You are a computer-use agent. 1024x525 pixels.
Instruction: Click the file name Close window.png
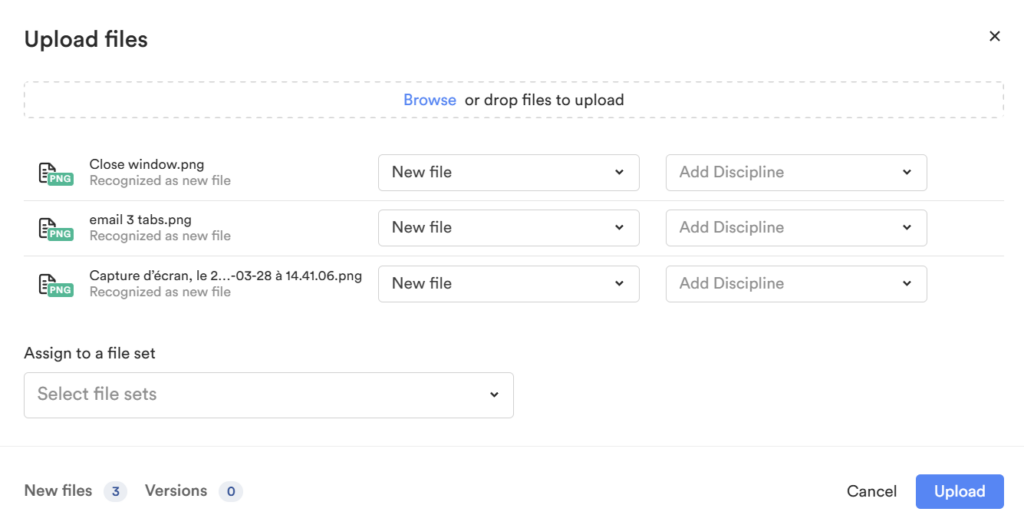point(146,165)
